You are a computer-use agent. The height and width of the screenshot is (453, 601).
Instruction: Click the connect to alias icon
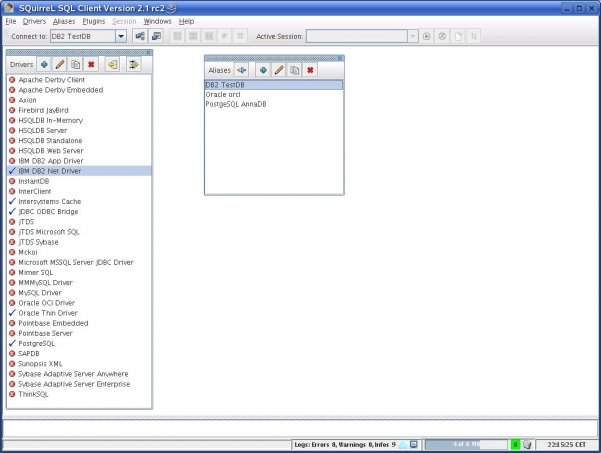tap(241, 70)
